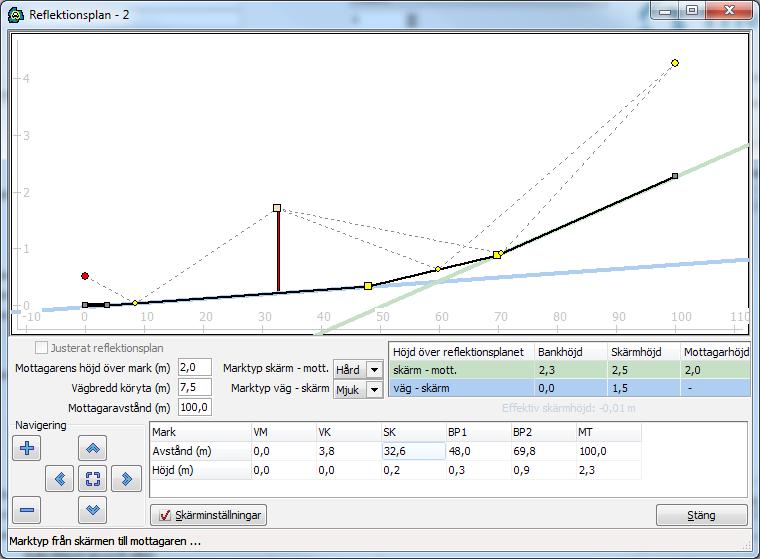Select the SK Höjd cell showing 0,2

click(413, 470)
